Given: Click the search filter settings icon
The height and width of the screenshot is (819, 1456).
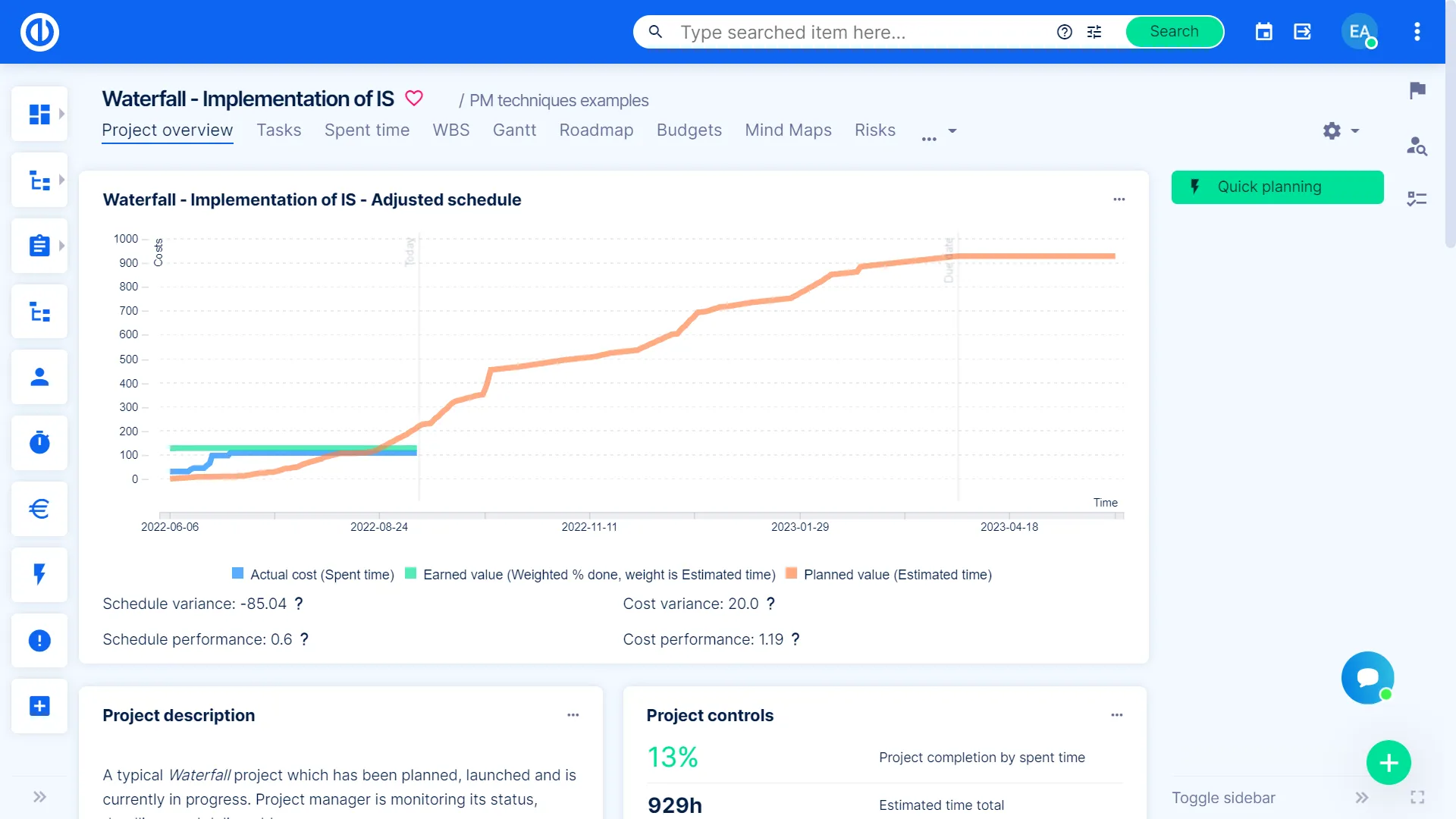Looking at the screenshot, I should point(1094,32).
